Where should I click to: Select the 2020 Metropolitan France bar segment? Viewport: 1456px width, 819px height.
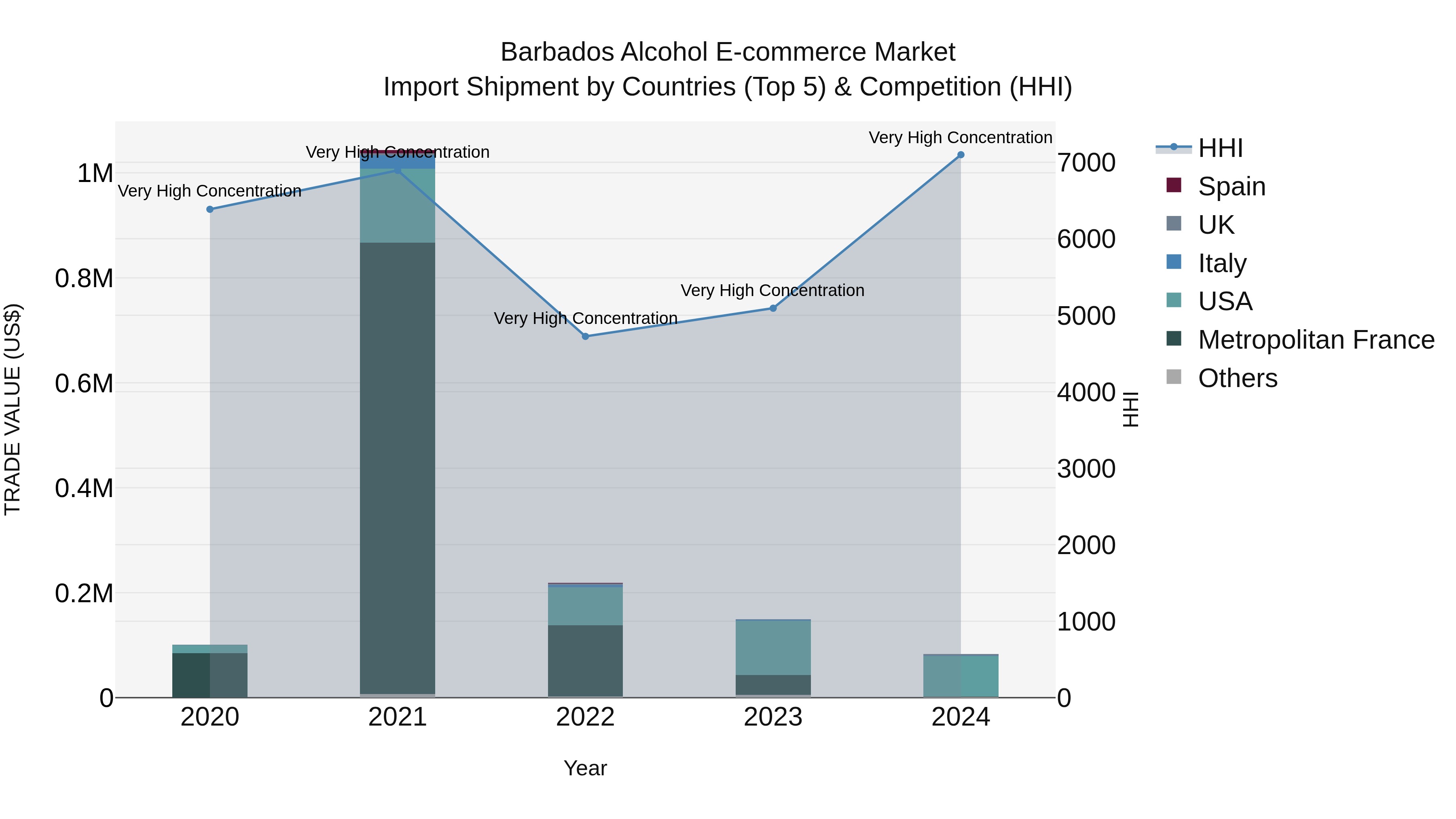click(x=210, y=675)
